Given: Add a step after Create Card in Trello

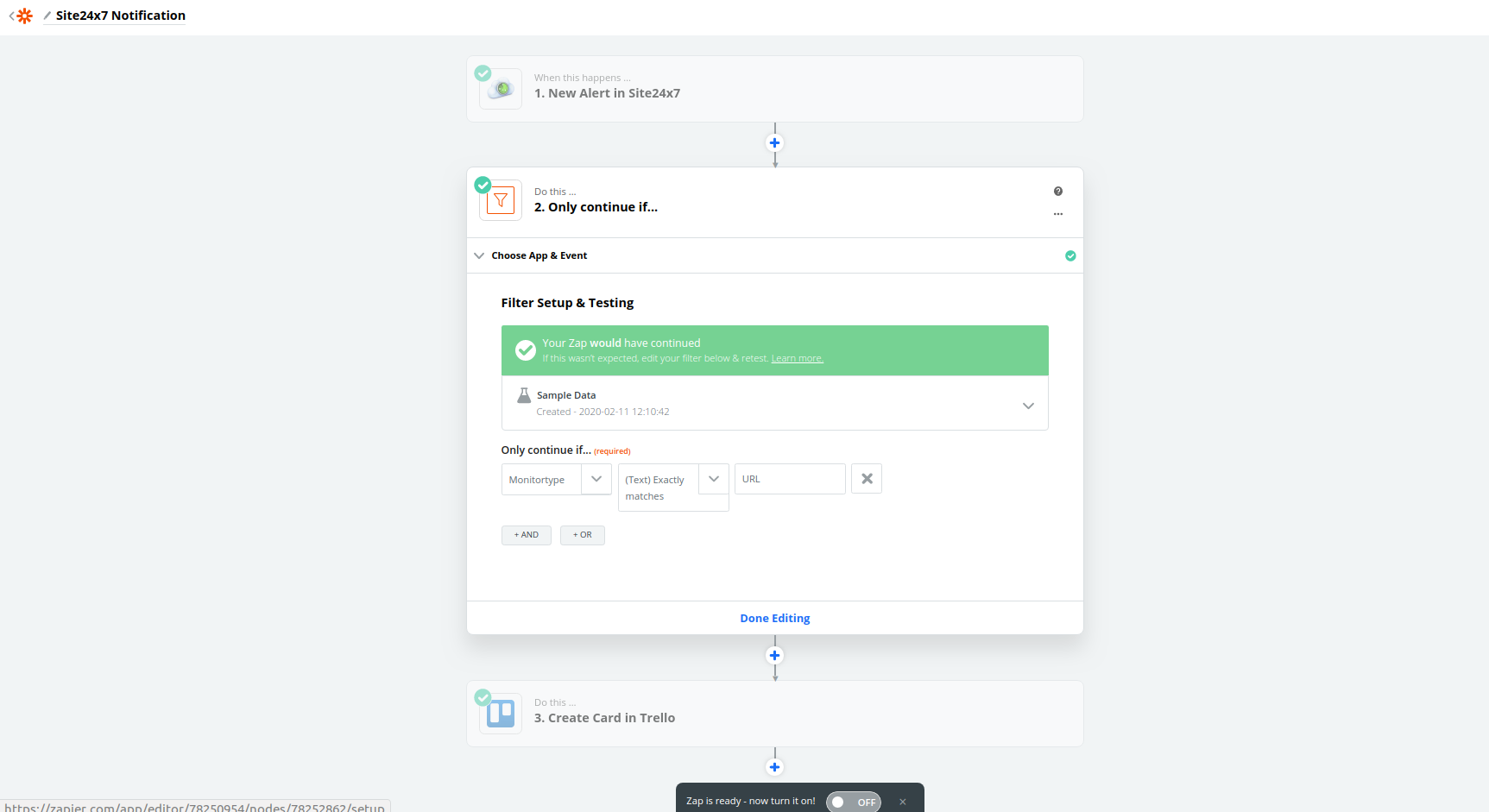Looking at the screenshot, I should [x=774, y=767].
